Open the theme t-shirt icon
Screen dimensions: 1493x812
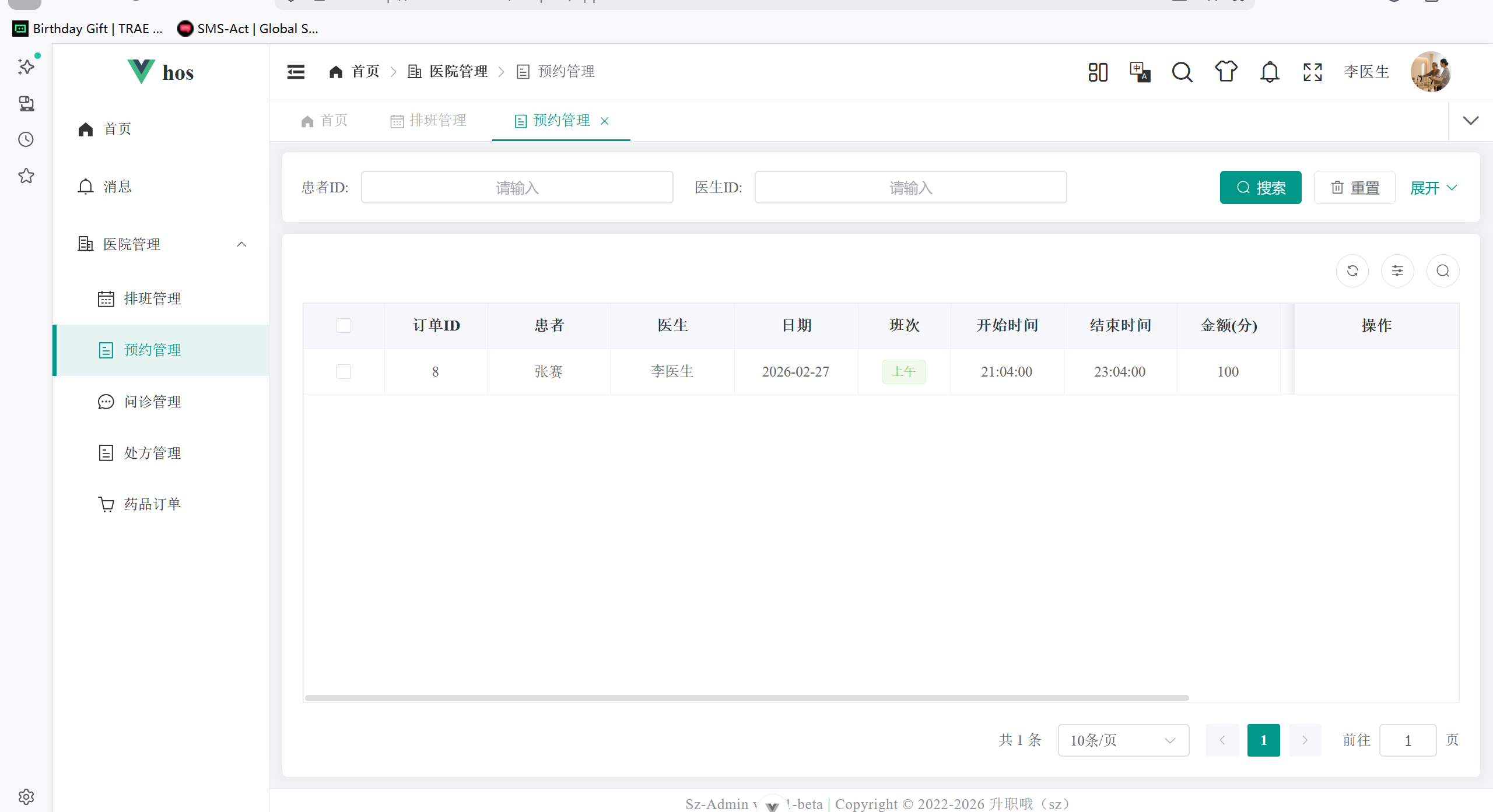(x=1226, y=72)
